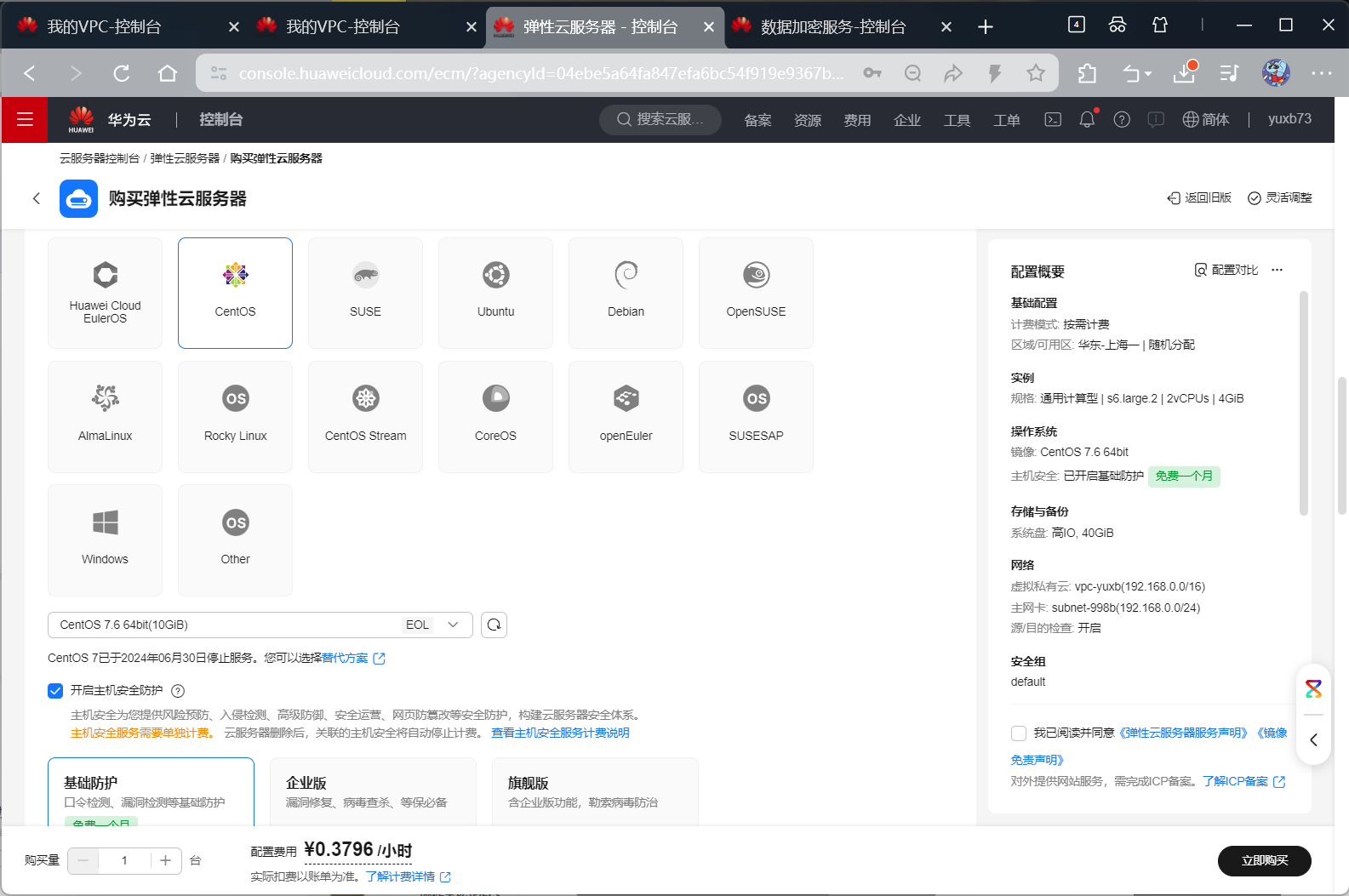Open the help question mark icon in header
The image size is (1349, 896).
[1122, 119]
